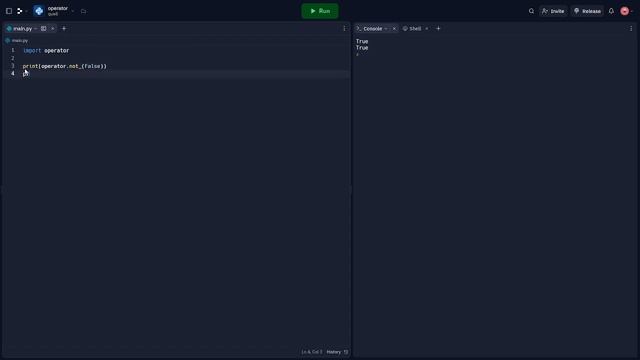Click the print(operator.not_(False)) code line
Image resolution: width=640 pixels, height=360 pixels.
pos(64,66)
